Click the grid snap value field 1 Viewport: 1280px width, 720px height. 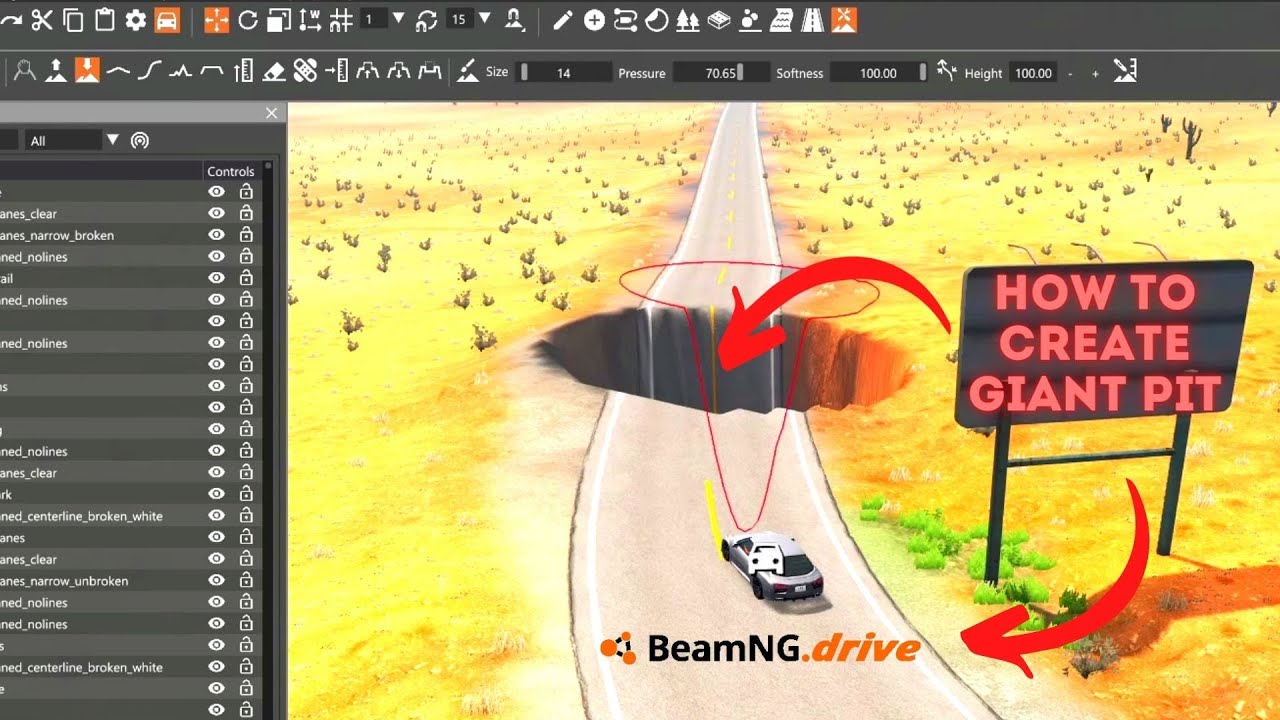pos(372,18)
